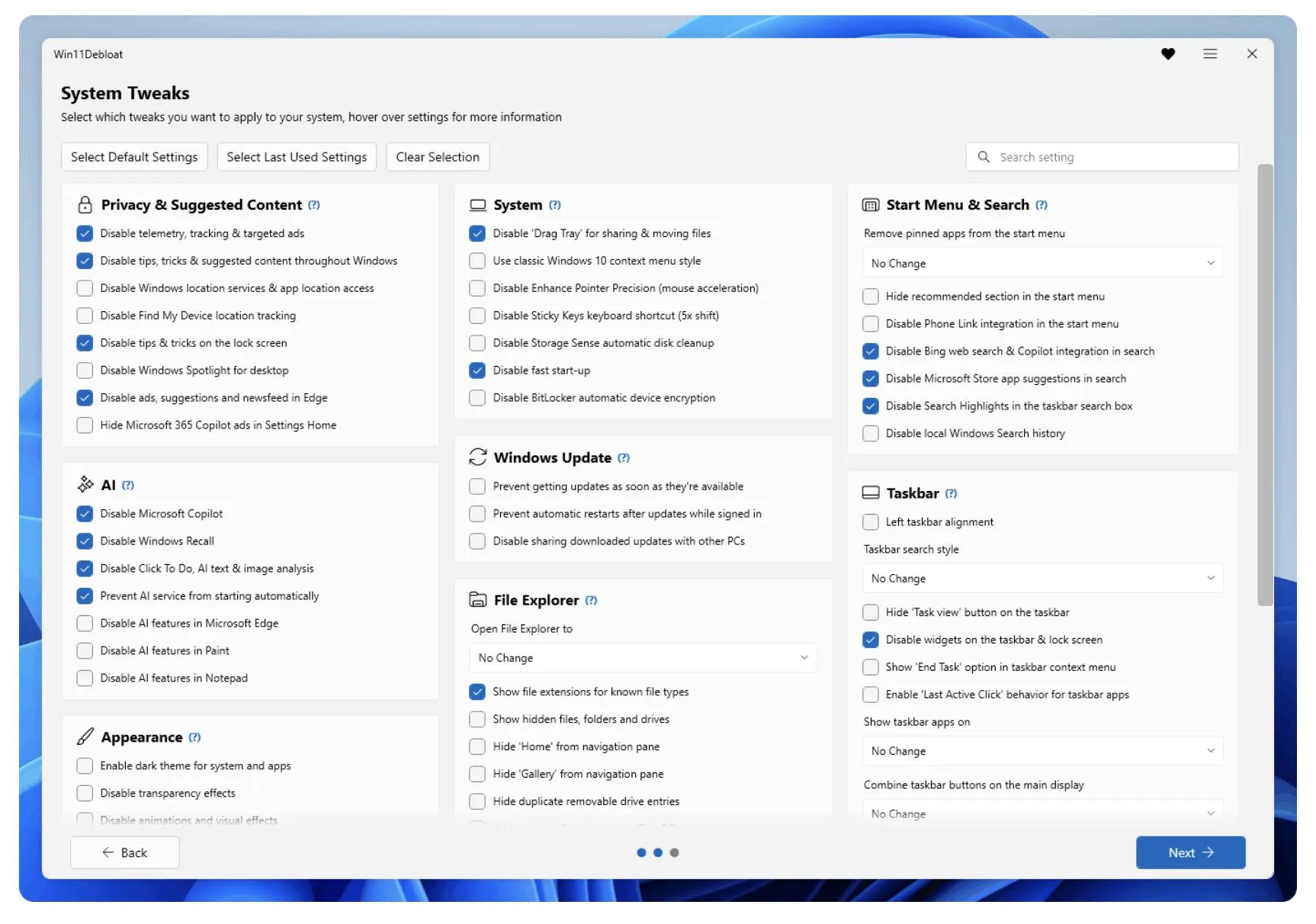Click the help icon beside Windows Update
Screen dimensions: 1316x924
(624, 458)
